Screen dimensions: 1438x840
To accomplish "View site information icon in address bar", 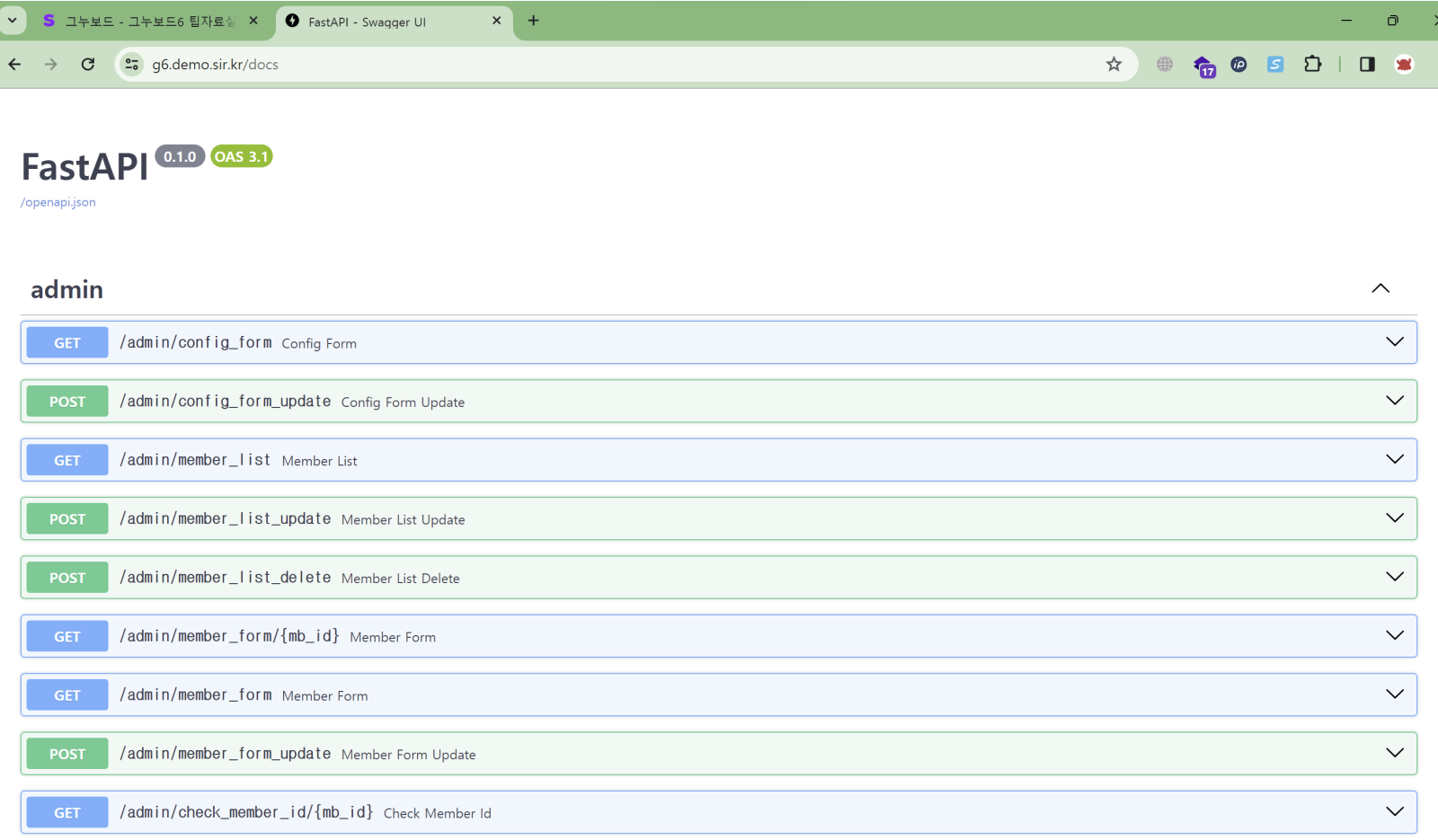I will [x=132, y=64].
